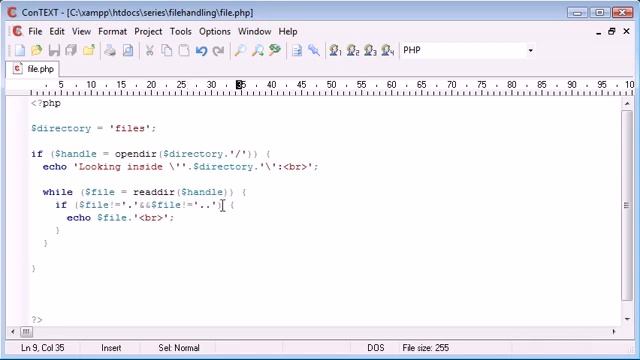Undo the last edit

point(201,51)
